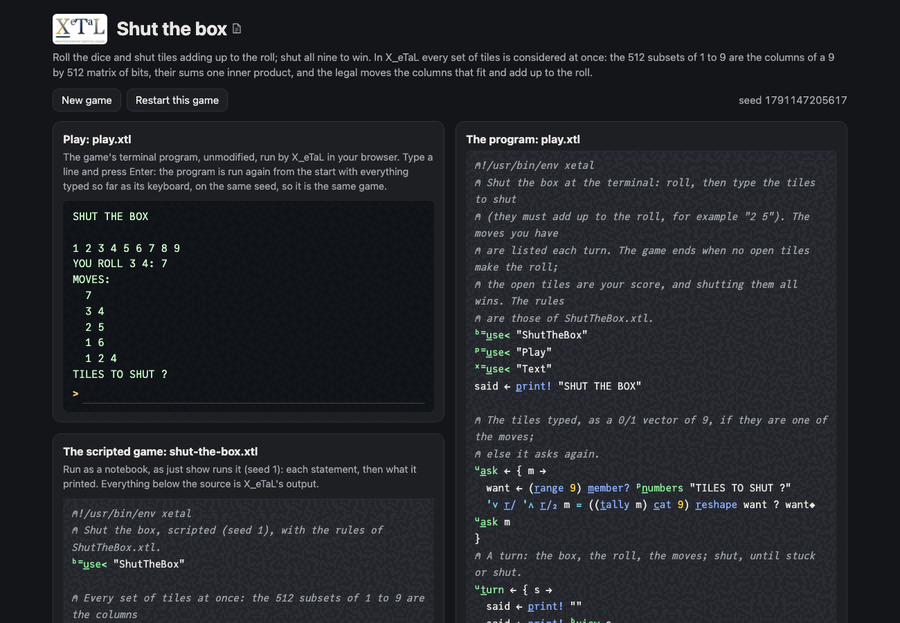This screenshot has width=900, height=623.
Task: Click the "1 2 4" move in the moves list
Action: point(101,358)
